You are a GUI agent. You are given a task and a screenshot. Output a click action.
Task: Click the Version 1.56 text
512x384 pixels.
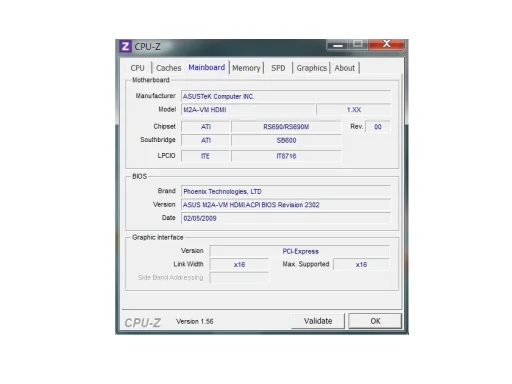pyautogui.click(x=195, y=321)
